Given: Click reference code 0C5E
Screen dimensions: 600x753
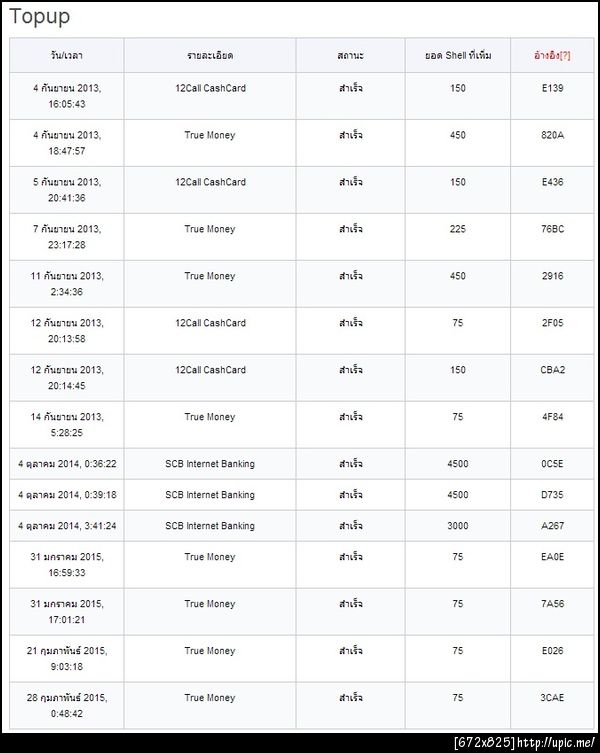Looking at the screenshot, I should tap(552, 464).
